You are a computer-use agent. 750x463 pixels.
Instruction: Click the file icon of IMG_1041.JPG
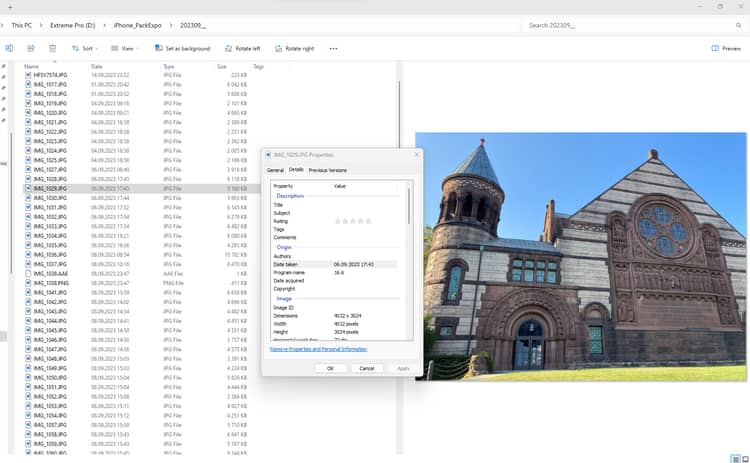[x=28, y=292]
